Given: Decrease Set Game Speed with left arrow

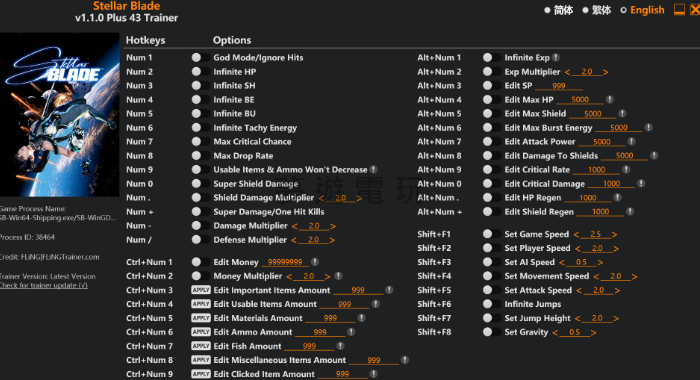Looking at the screenshot, I should point(576,234).
